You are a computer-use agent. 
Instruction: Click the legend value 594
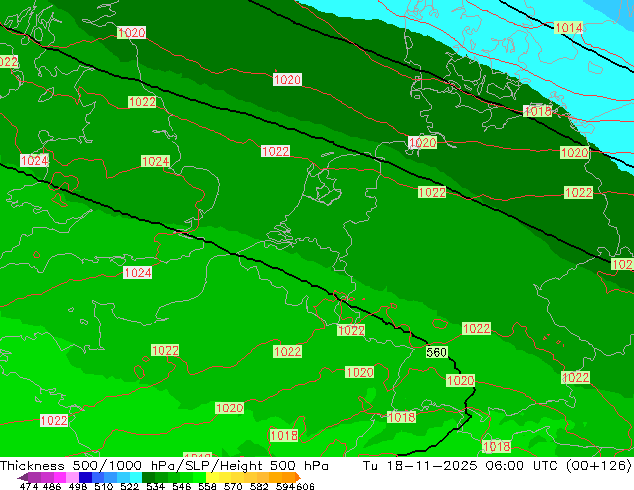click(x=285, y=486)
